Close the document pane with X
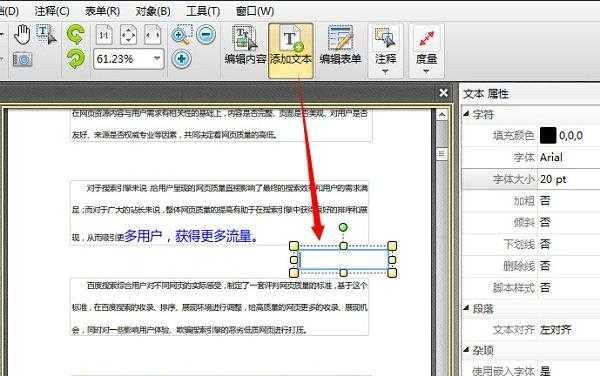Viewport: 600px width, 376px height. click(443, 93)
